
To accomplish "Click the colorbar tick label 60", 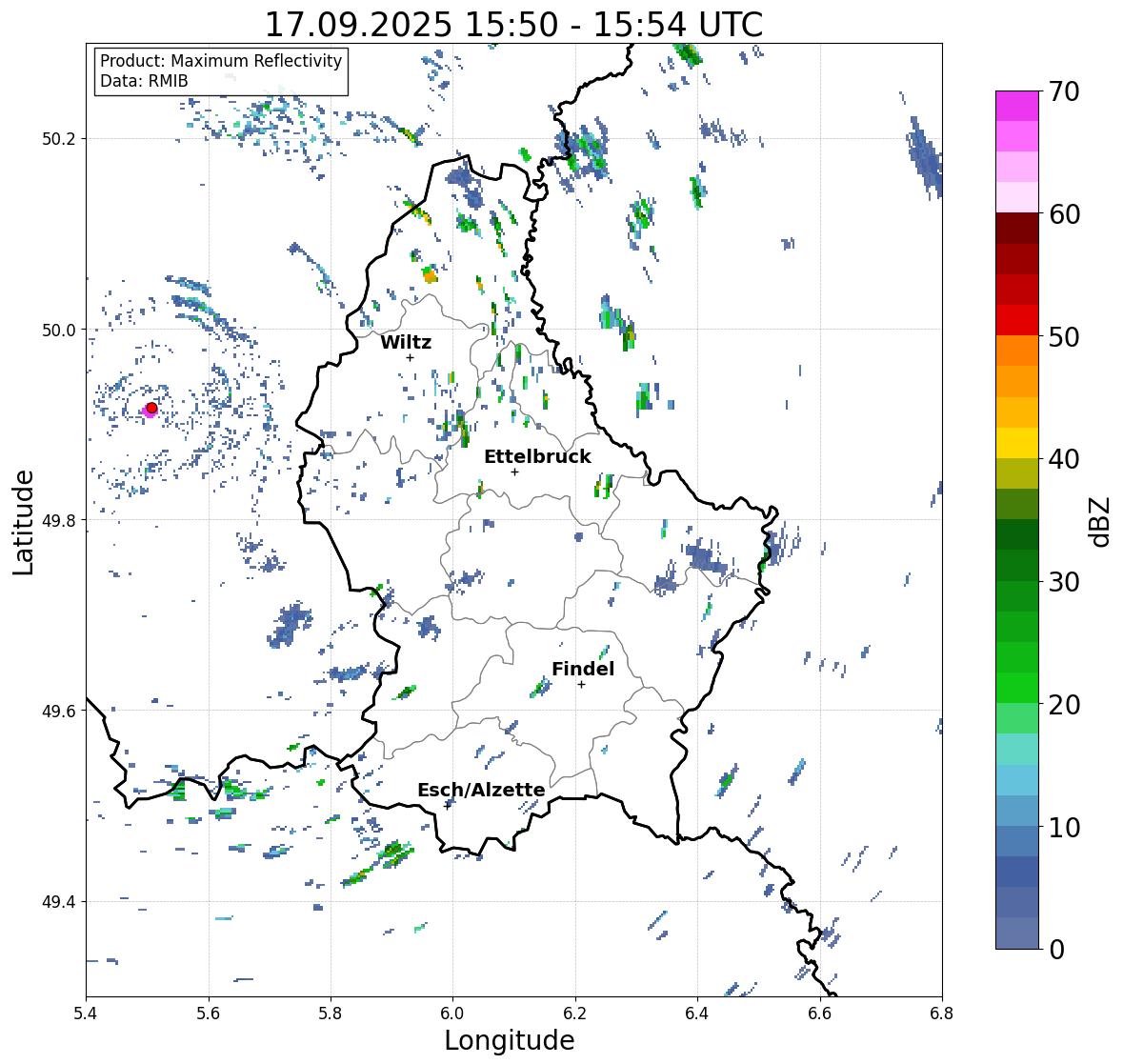I will 1064,214.
